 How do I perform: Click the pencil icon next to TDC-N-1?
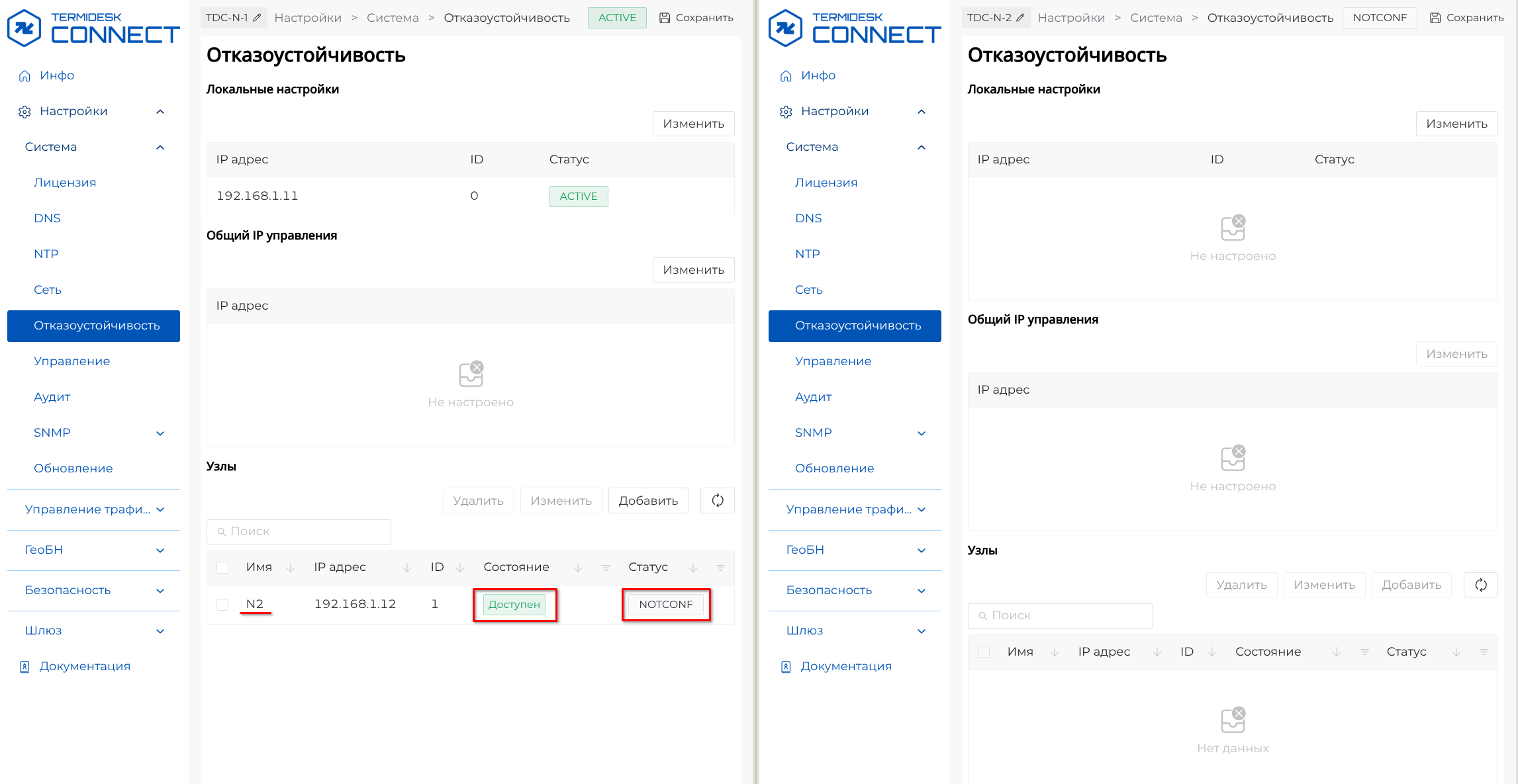tap(258, 18)
